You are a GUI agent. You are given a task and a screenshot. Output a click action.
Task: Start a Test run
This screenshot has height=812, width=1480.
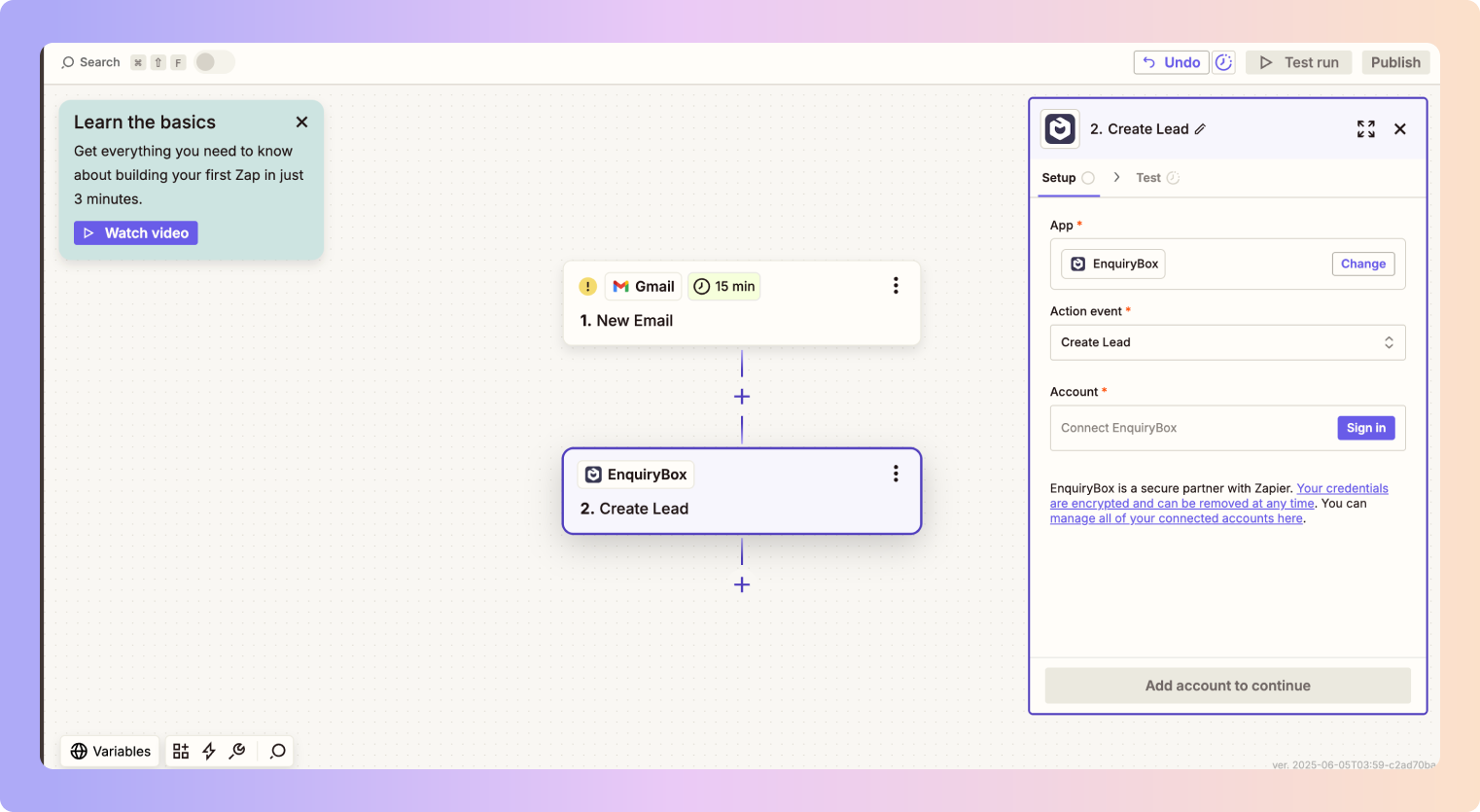[1298, 62]
